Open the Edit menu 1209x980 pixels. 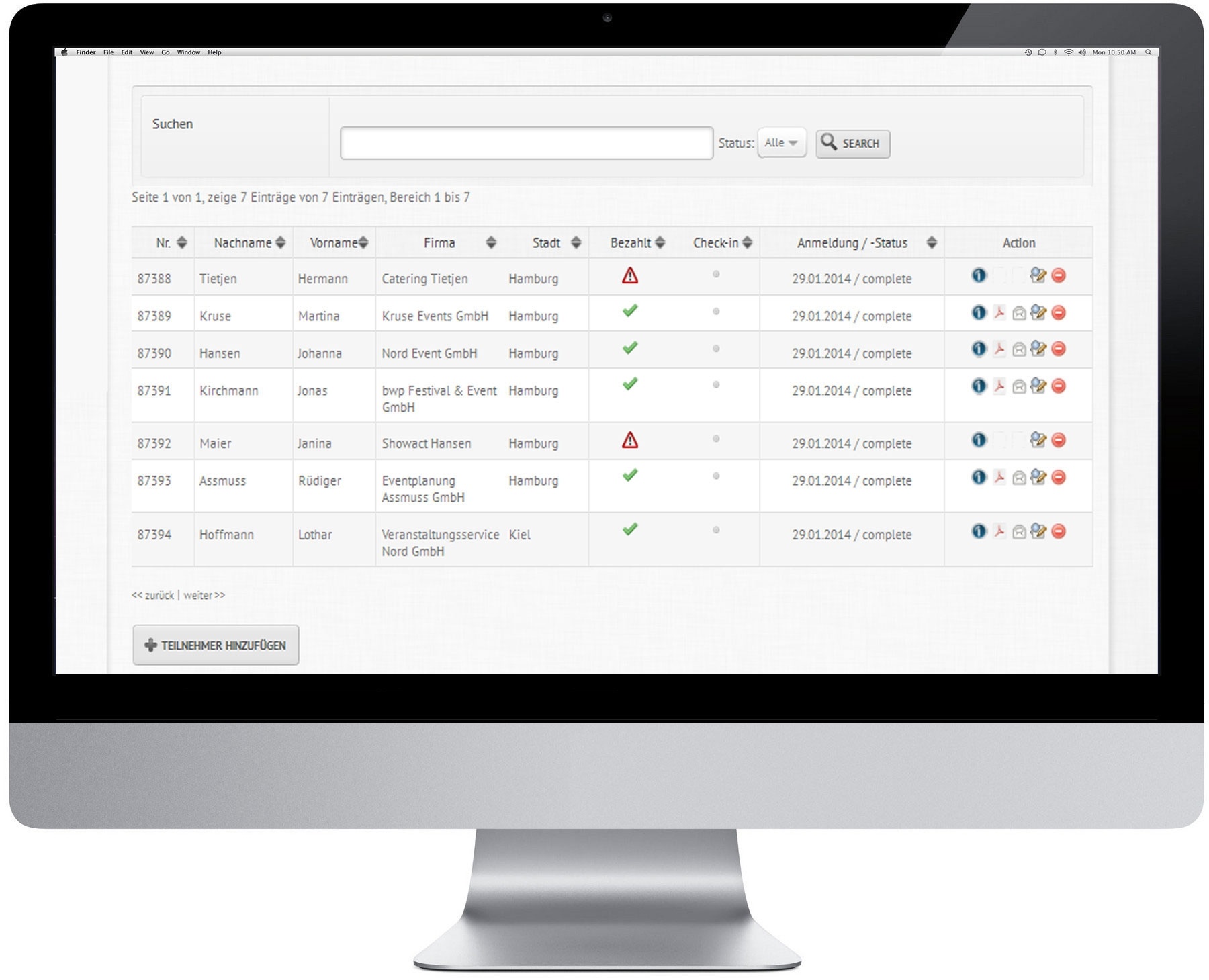[x=126, y=52]
